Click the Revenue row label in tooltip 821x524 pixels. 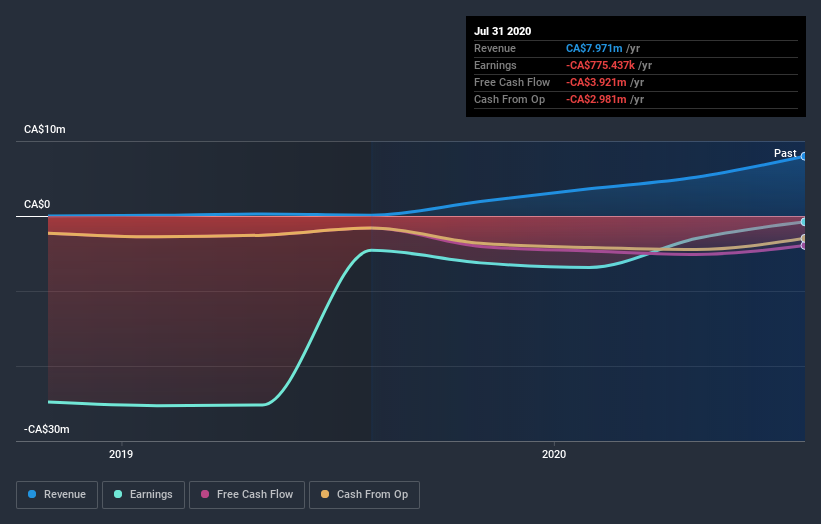[495, 48]
